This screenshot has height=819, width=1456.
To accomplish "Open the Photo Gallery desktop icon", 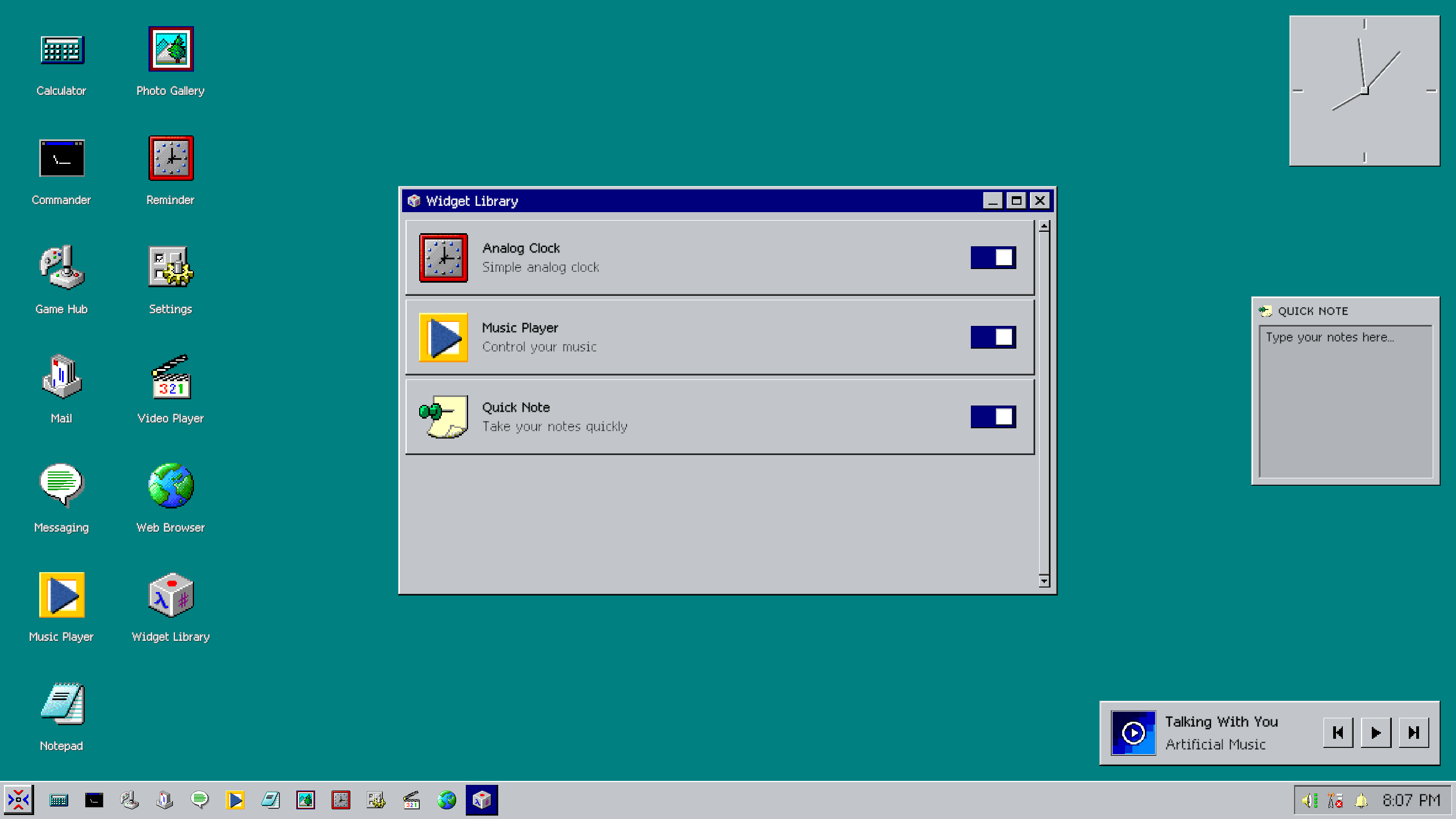I will [171, 50].
